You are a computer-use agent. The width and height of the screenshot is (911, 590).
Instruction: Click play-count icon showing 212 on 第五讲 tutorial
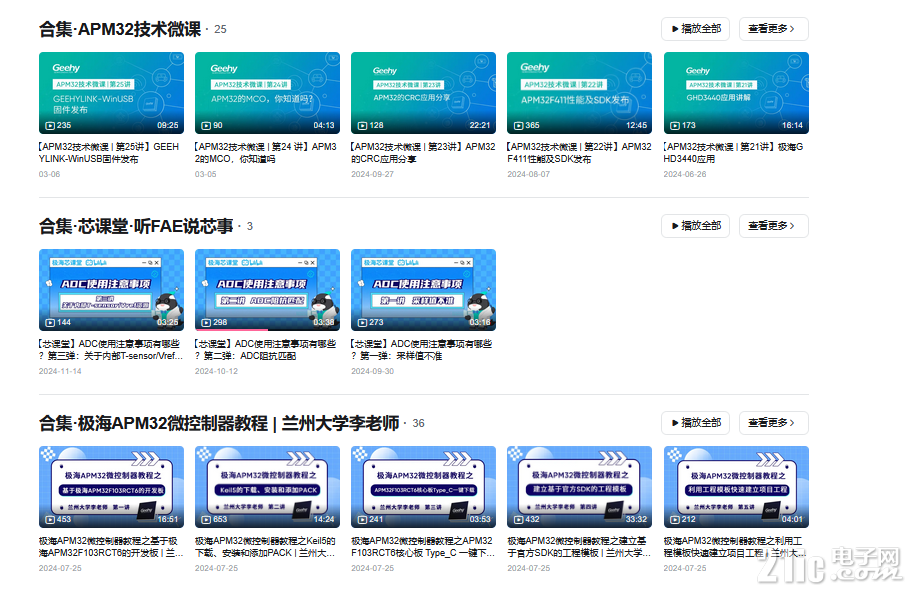click(x=675, y=520)
